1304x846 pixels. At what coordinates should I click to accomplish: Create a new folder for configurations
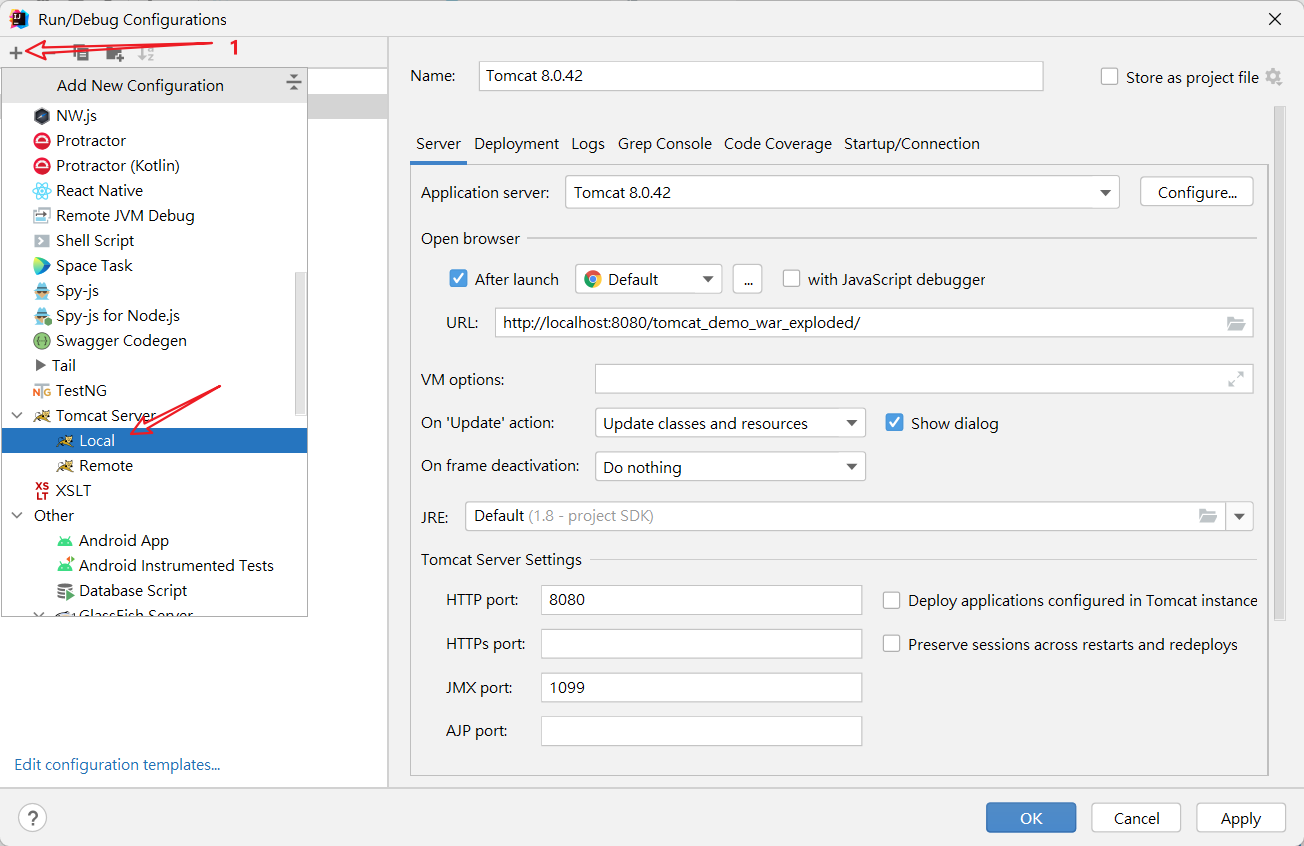point(113,52)
